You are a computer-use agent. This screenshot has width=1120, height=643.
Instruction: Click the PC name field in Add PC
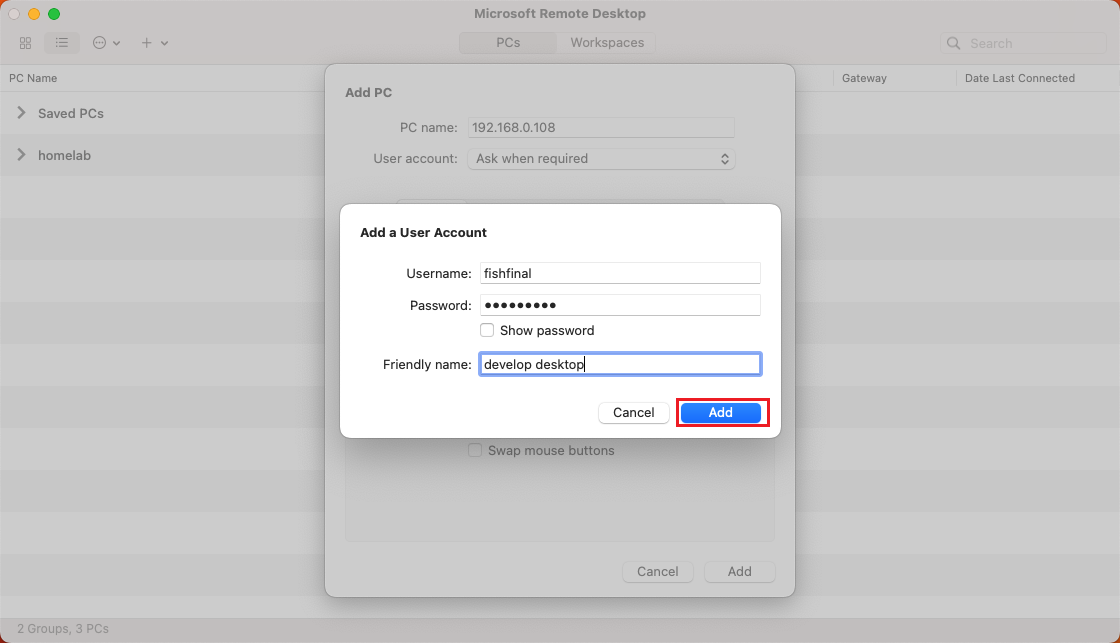click(601, 128)
